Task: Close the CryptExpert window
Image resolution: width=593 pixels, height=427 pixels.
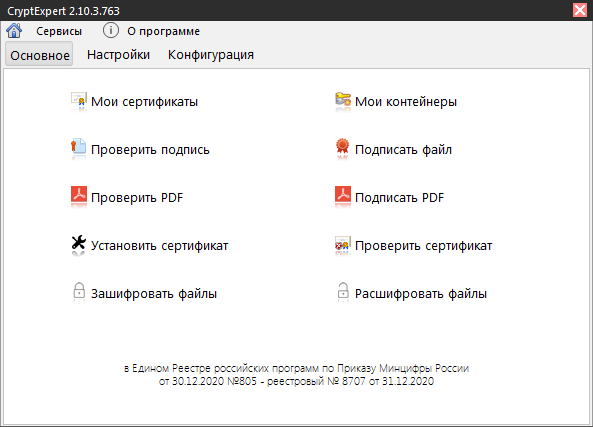Action: (580, 10)
